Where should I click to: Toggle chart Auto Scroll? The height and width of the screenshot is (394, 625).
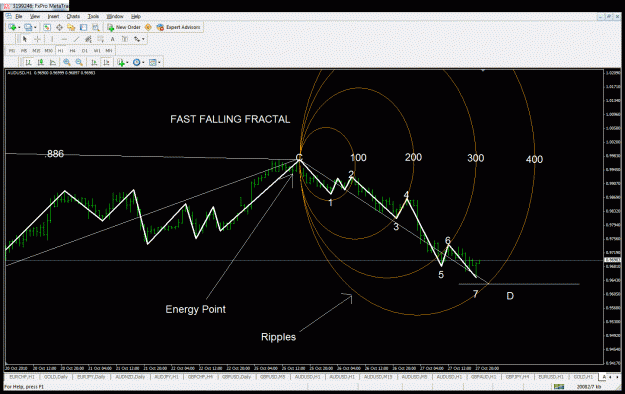point(94,62)
